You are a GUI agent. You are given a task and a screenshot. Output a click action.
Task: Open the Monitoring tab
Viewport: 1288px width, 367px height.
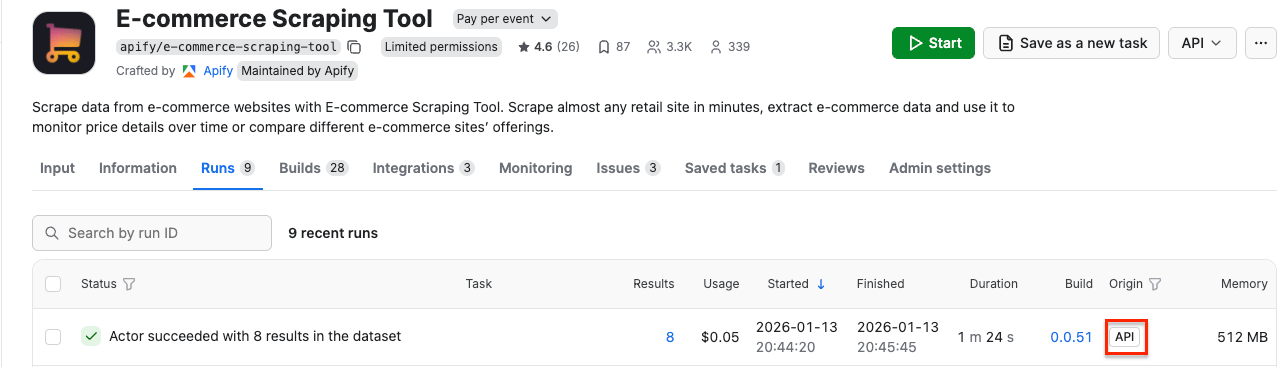535,168
